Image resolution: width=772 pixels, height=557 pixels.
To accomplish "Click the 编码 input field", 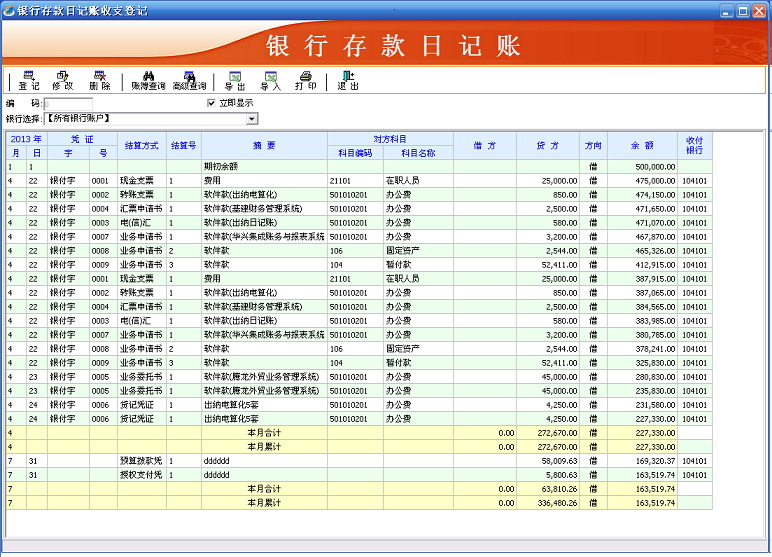I will coord(68,103).
